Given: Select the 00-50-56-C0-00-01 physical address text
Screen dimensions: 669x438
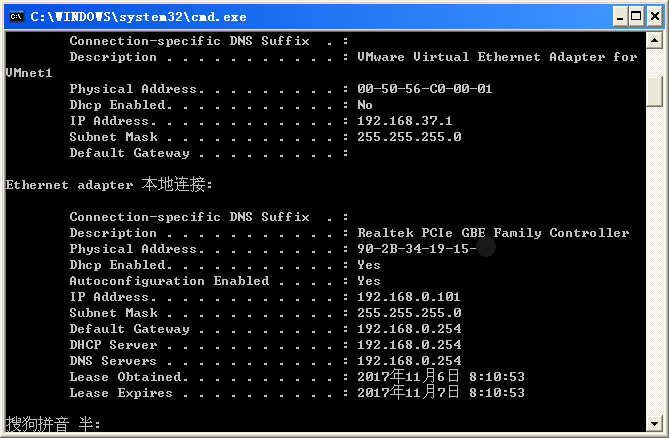Looking at the screenshot, I should tap(425, 89).
